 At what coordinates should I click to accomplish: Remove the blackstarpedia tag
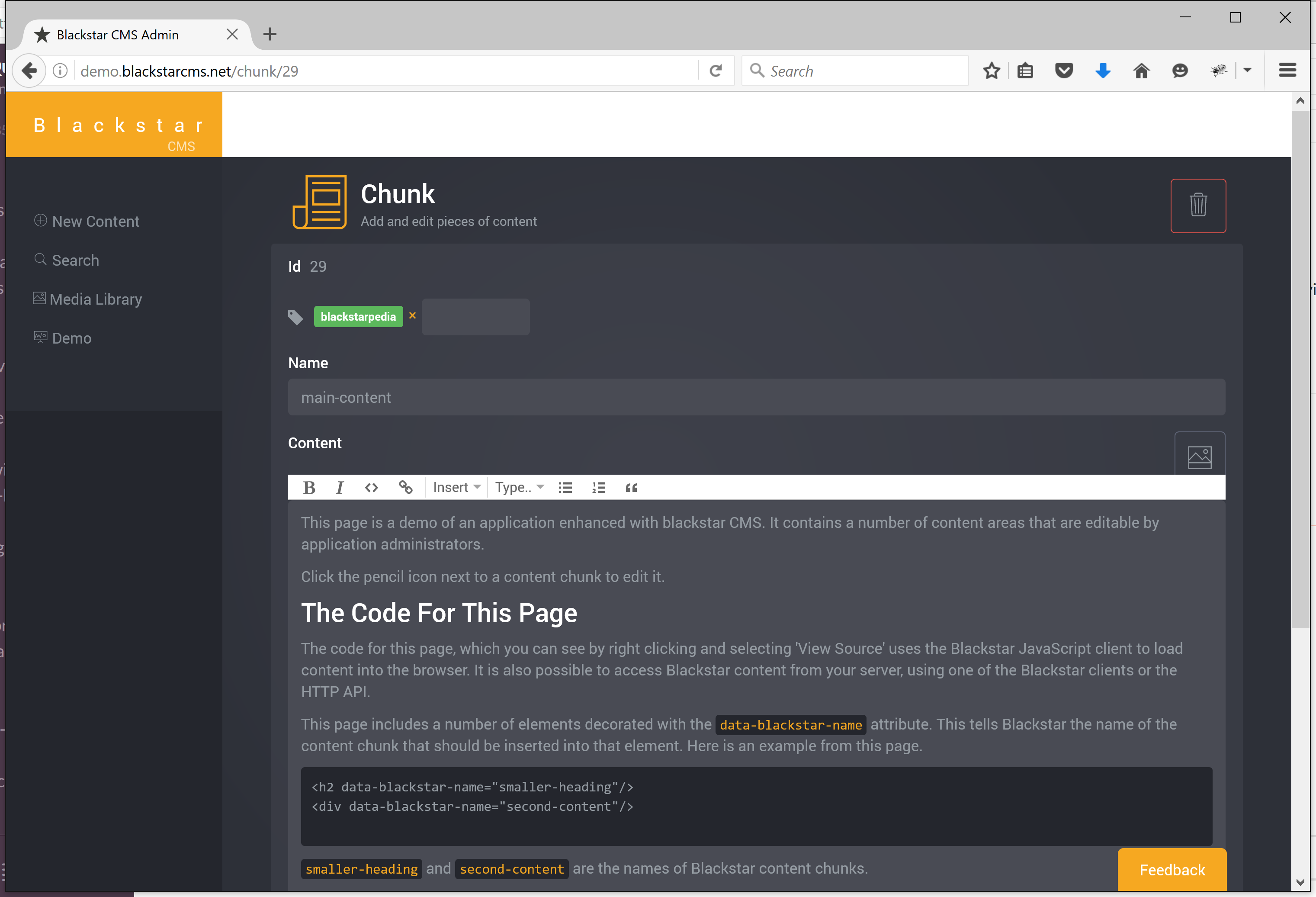tap(412, 315)
